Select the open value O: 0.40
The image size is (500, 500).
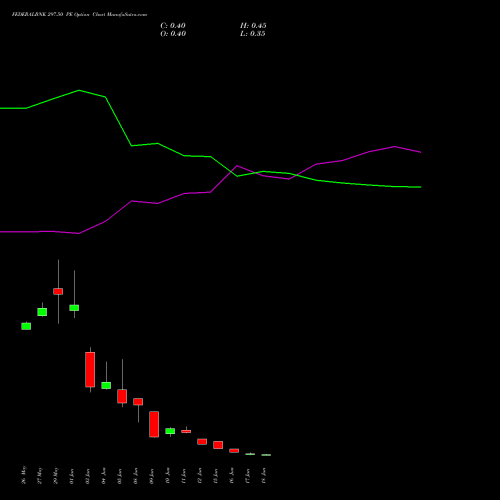pos(173,34)
